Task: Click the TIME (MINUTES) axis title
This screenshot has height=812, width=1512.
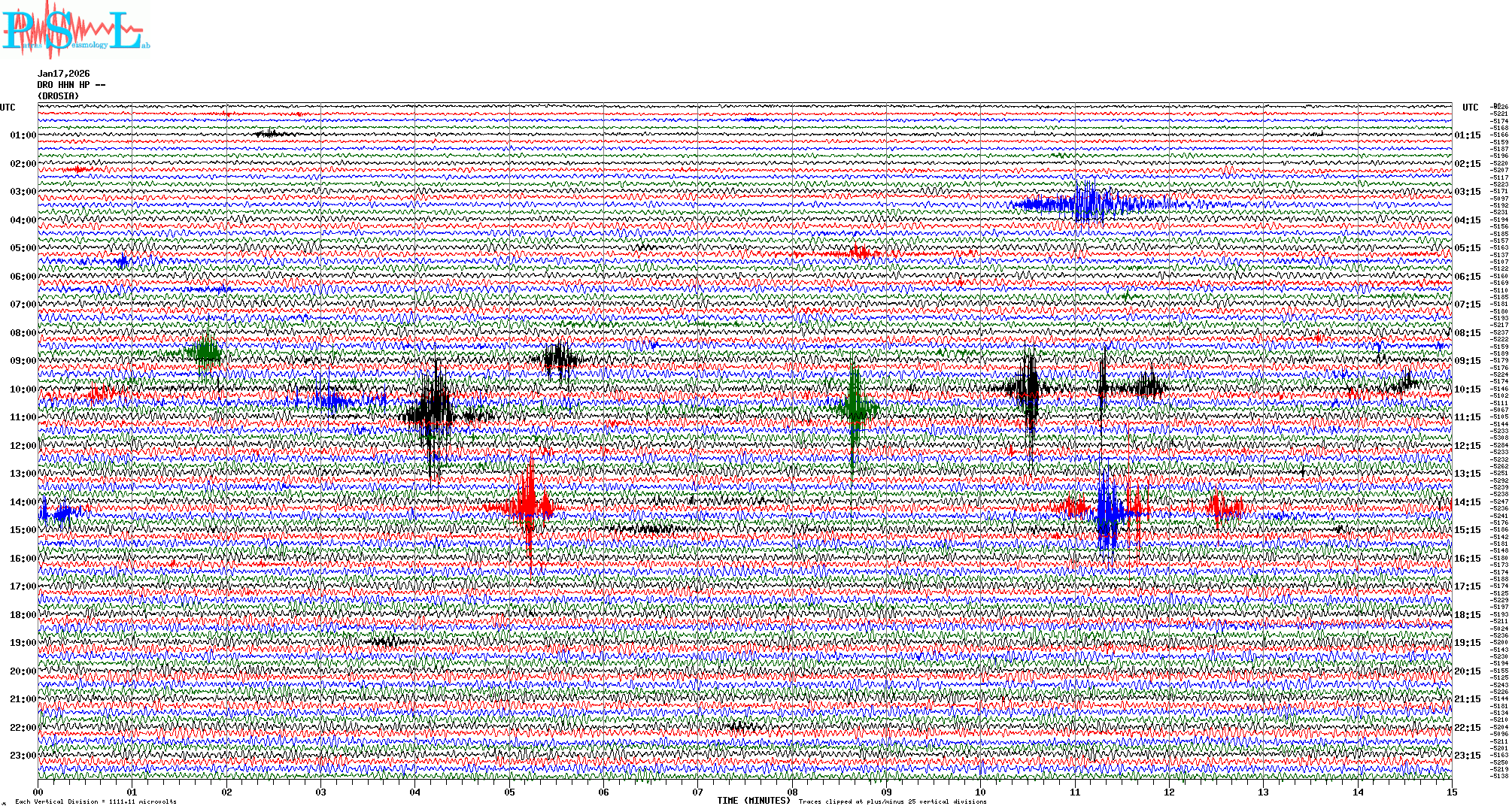Action: [754, 801]
